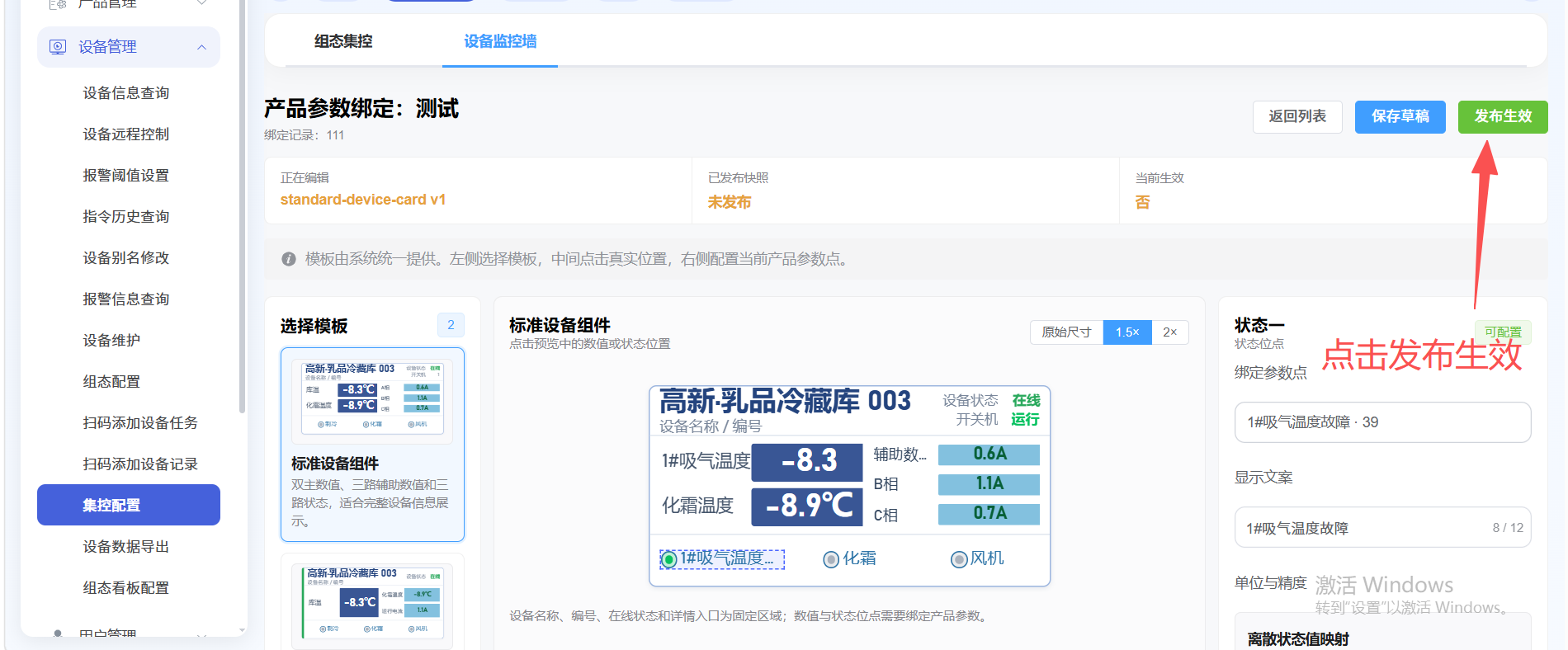This screenshot has width=1568, height=650.
Task: Click the -8.9℃ 化霜温度 value
Action: (x=807, y=506)
